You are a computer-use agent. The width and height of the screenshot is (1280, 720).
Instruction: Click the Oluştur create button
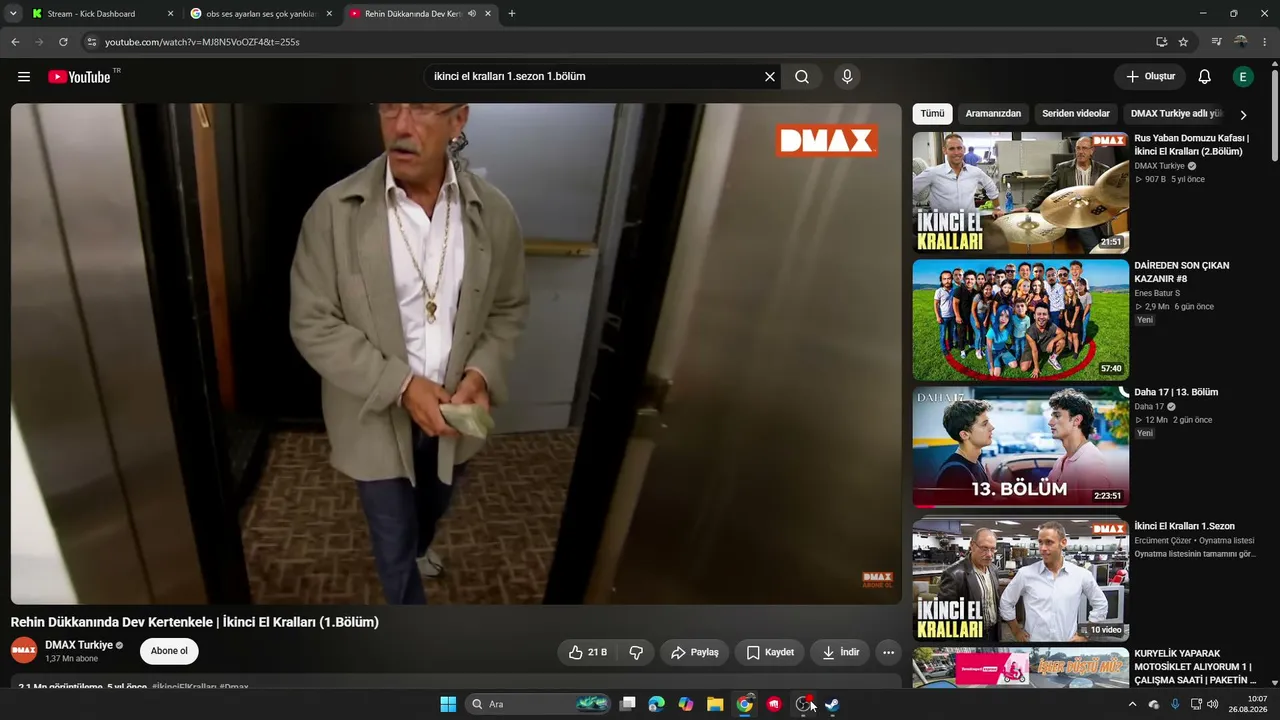(x=1150, y=77)
